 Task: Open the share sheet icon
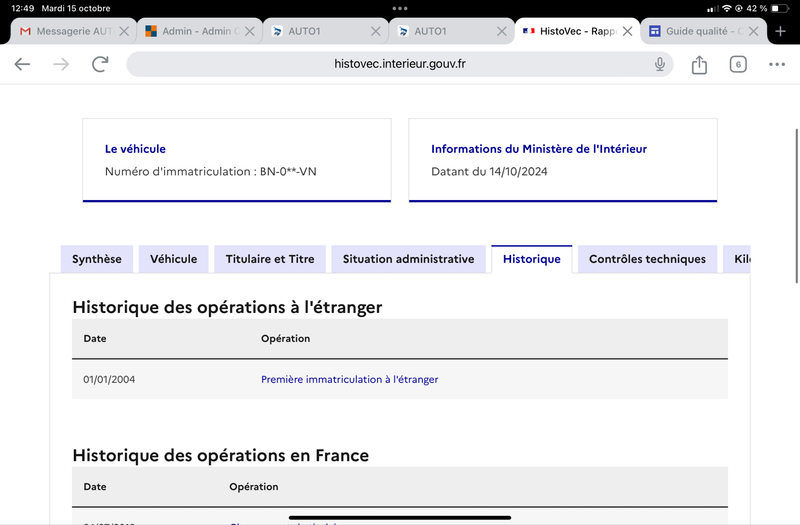pyautogui.click(x=699, y=65)
